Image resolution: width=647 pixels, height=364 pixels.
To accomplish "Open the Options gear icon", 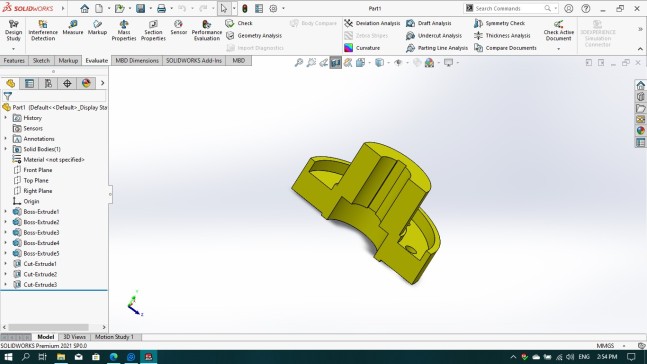I will pos(273,8).
